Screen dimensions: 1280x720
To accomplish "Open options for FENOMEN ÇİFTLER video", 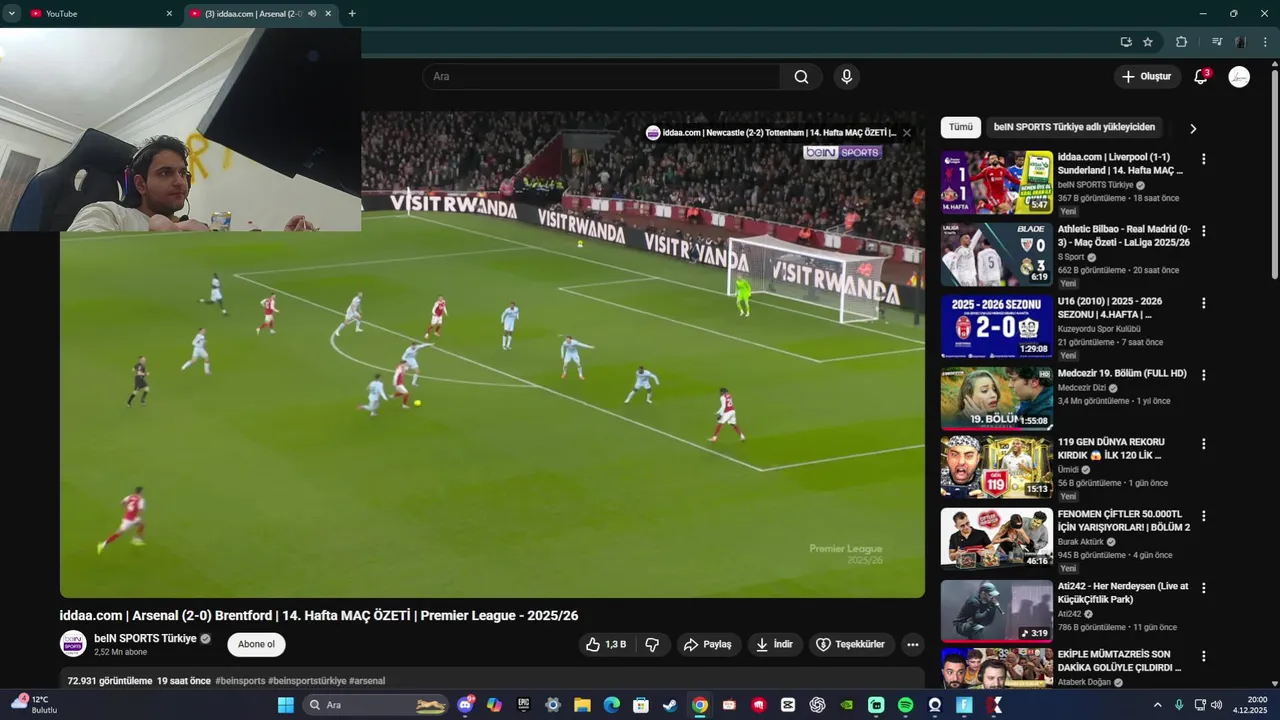I will point(1204,516).
